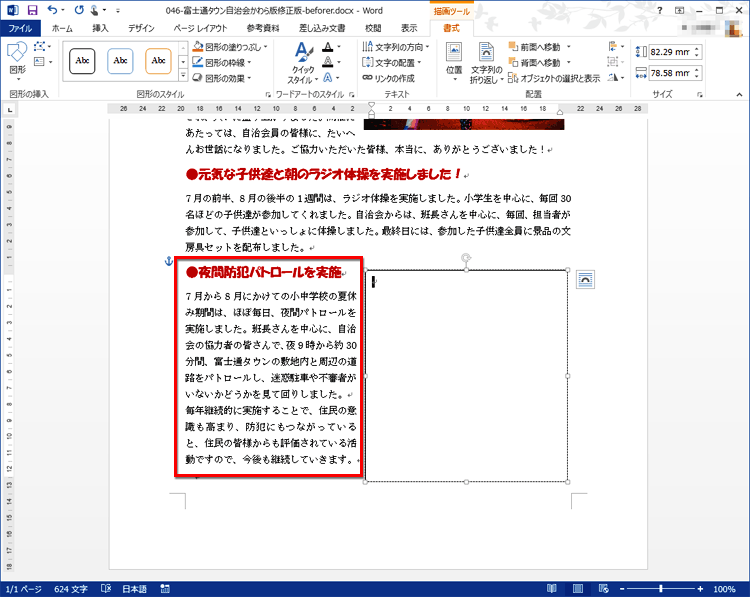
Task: Click リンクの作成 create link button
Action: 388,78
